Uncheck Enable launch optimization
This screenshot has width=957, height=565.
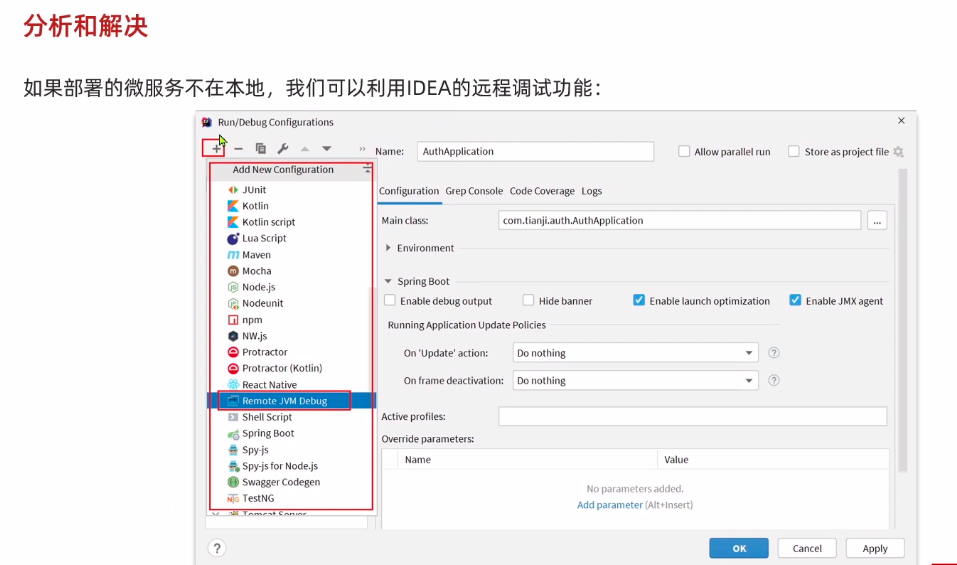coord(638,300)
